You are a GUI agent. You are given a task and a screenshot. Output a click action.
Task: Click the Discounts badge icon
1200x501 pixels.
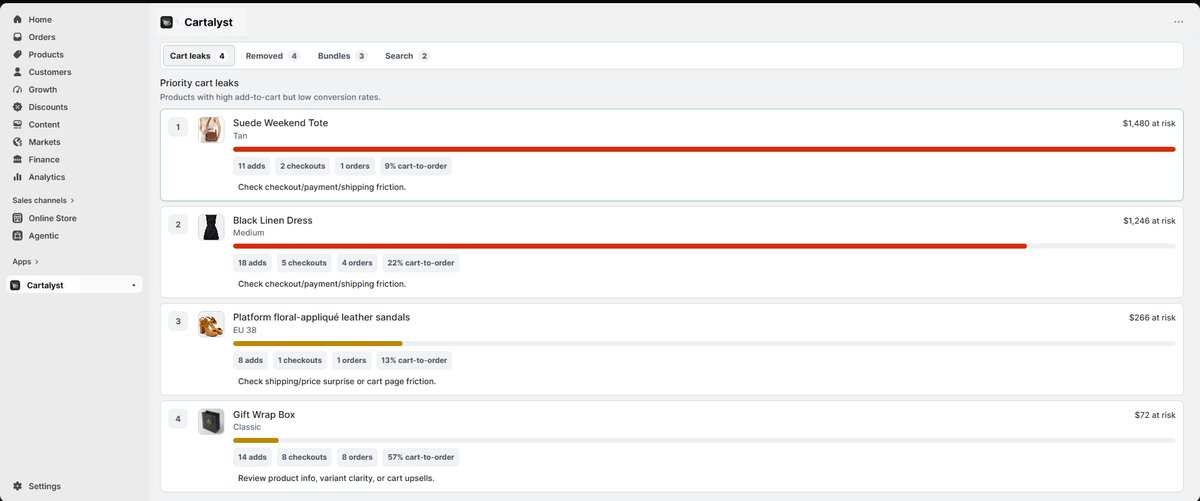click(17, 107)
